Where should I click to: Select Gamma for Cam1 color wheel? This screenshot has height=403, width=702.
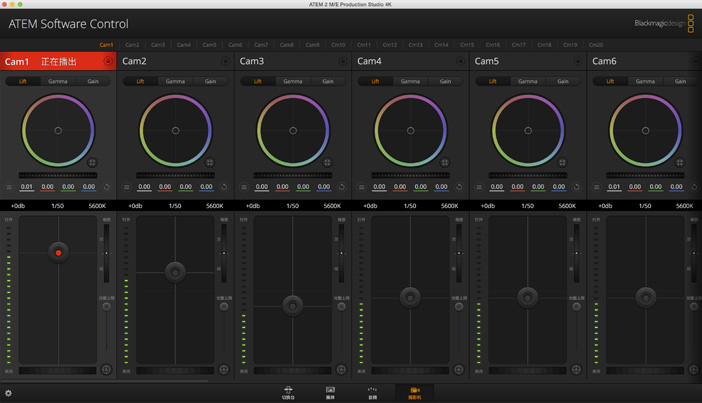(x=58, y=81)
